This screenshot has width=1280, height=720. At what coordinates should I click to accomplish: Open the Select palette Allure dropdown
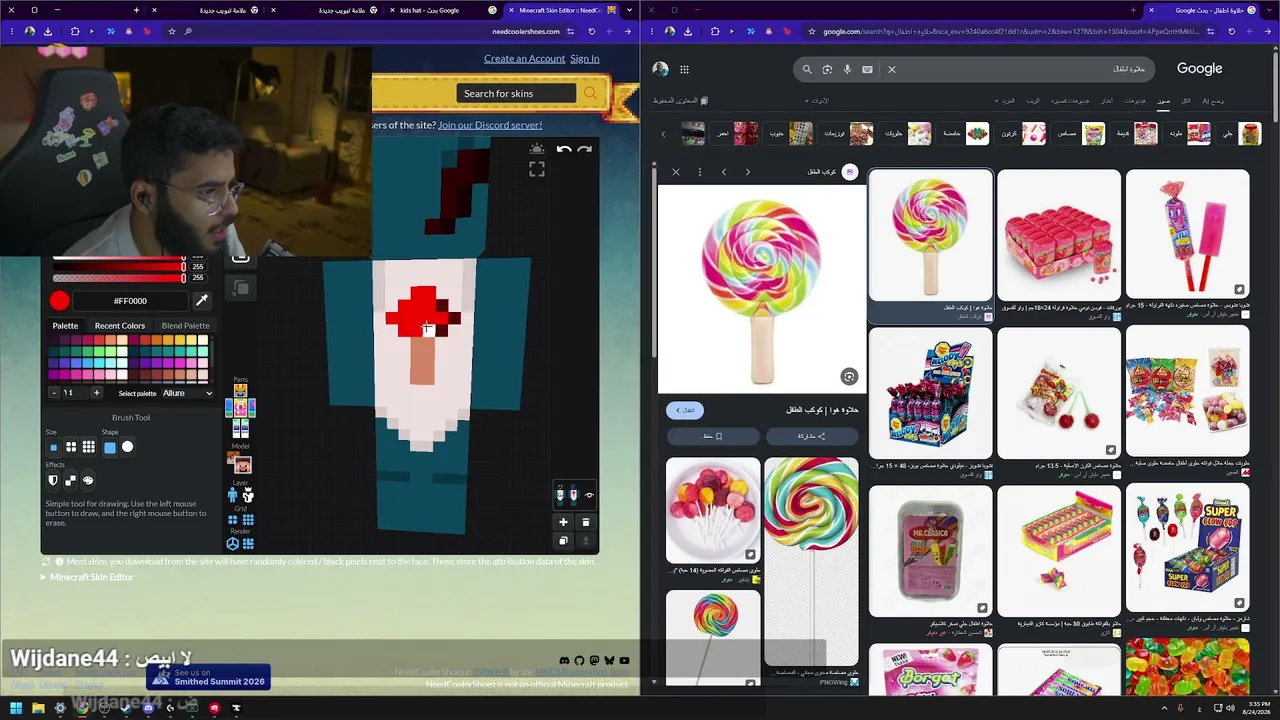click(188, 393)
